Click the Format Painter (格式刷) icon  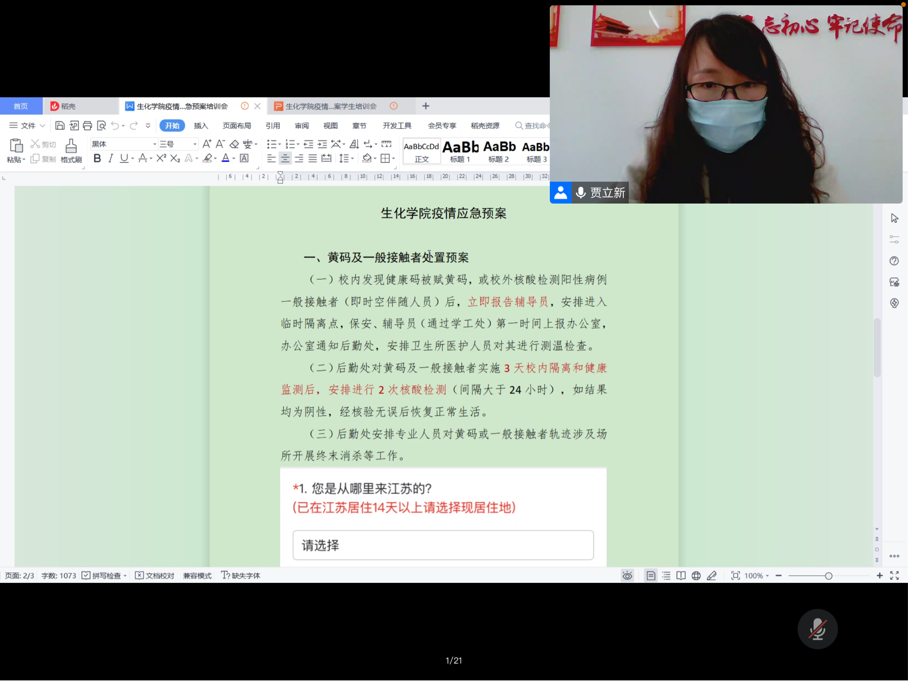click(71, 148)
